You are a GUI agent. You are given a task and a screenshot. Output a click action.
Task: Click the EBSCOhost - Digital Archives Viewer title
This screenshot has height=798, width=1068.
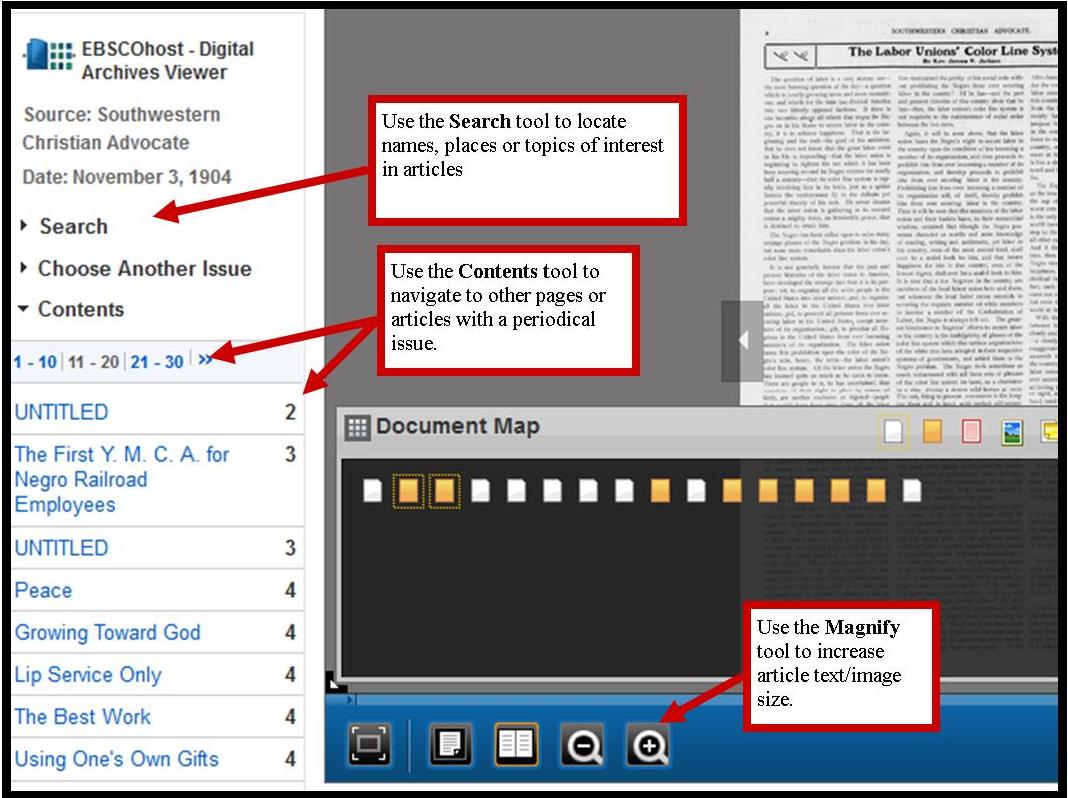coord(168,60)
